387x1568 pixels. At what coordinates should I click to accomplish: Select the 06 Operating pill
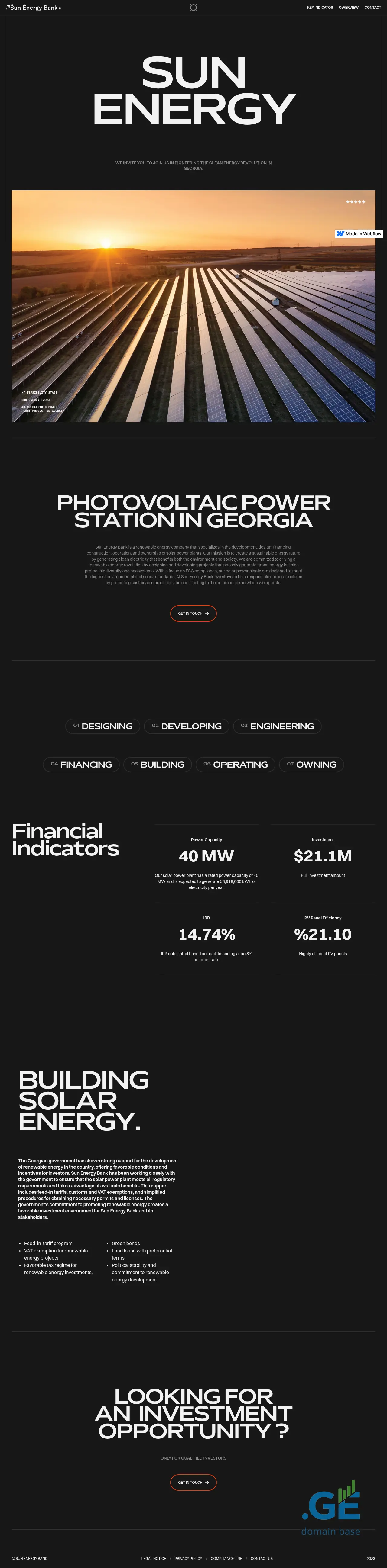pyautogui.click(x=235, y=765)
